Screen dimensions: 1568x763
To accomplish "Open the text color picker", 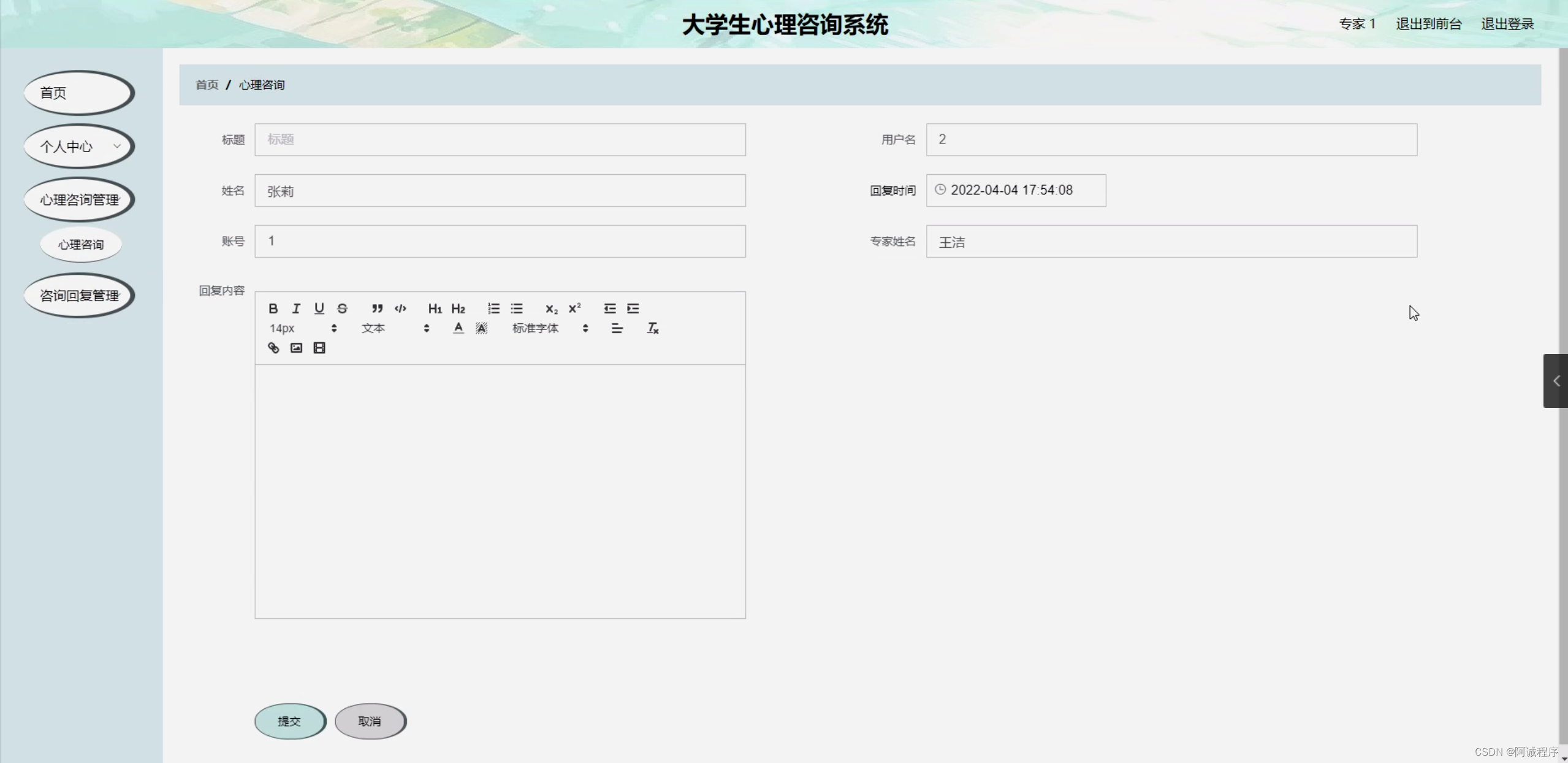I will [459, 328].
